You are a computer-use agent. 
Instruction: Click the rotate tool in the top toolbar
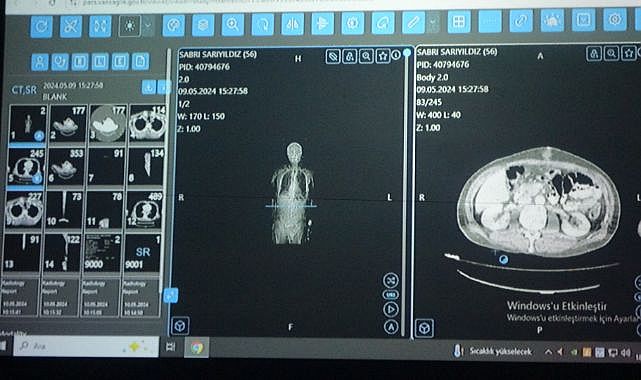(x=262, y=25)
